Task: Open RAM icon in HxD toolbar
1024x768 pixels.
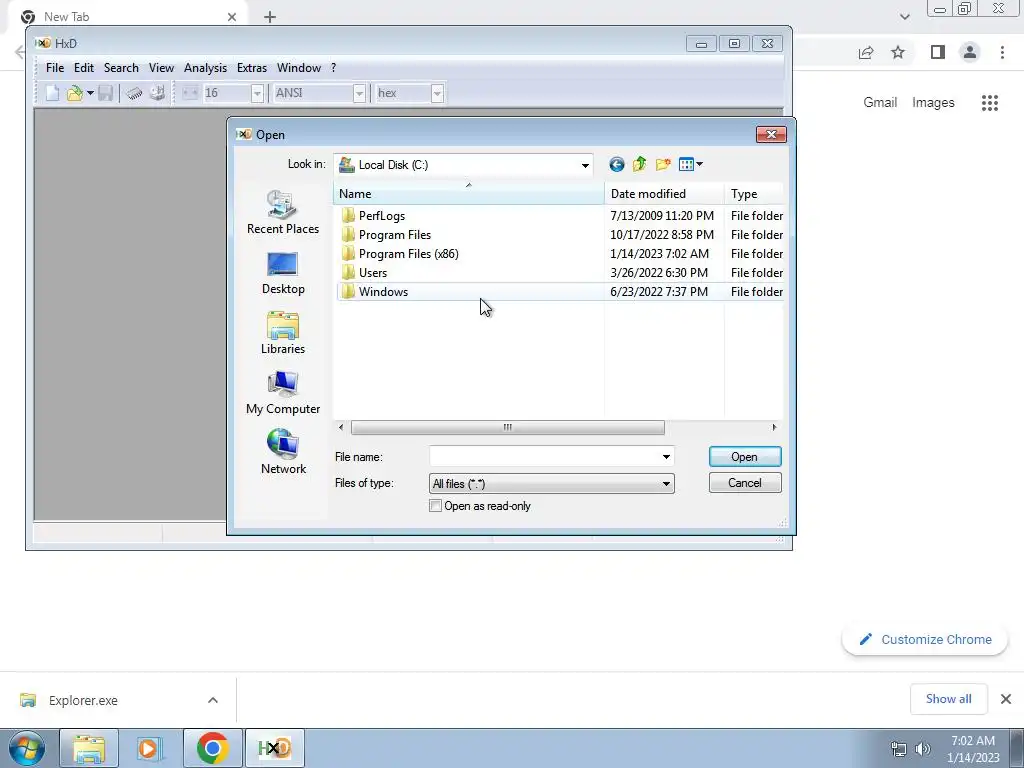Action: point(135,93)
